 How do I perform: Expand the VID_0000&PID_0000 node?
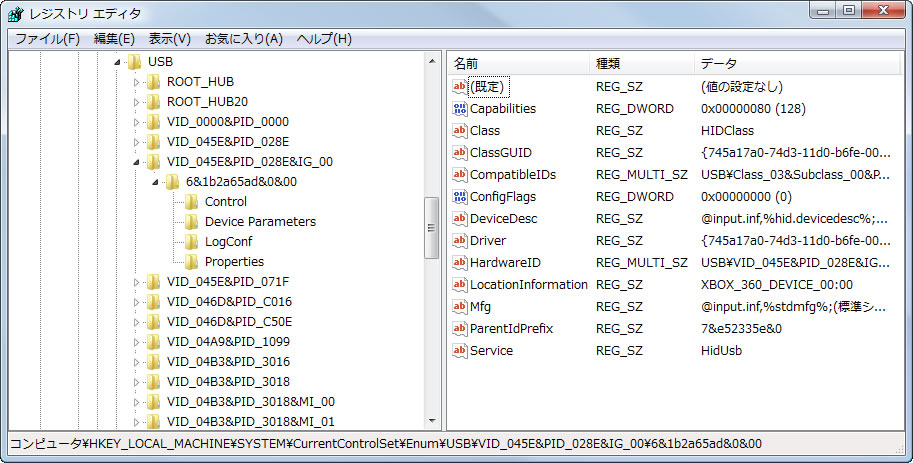pyautogui.click(x=136, y=122)
